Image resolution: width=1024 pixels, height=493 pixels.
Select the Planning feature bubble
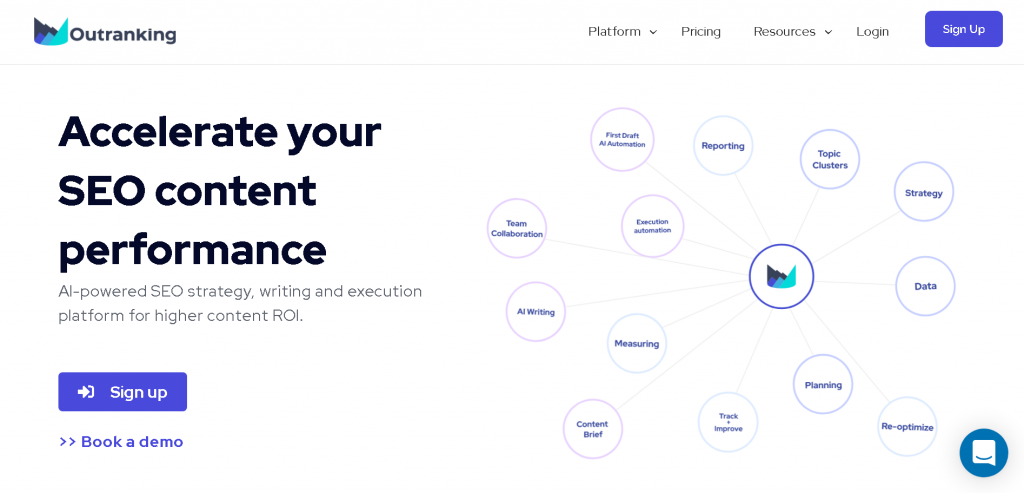(823, 384)
